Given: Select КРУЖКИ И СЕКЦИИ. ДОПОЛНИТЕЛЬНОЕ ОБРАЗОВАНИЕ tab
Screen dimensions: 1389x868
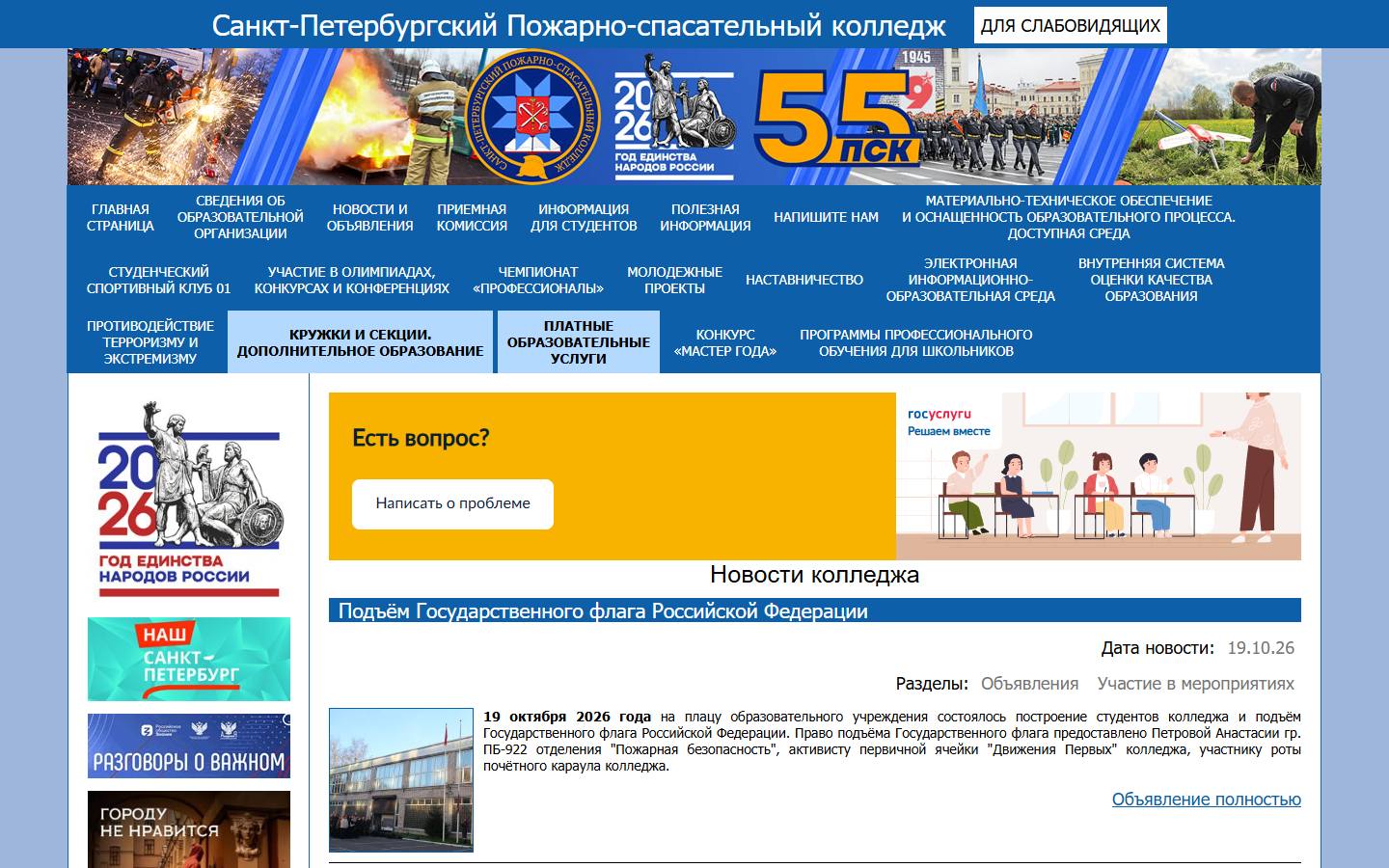Looking at the screenshot, I should (360, 342).
